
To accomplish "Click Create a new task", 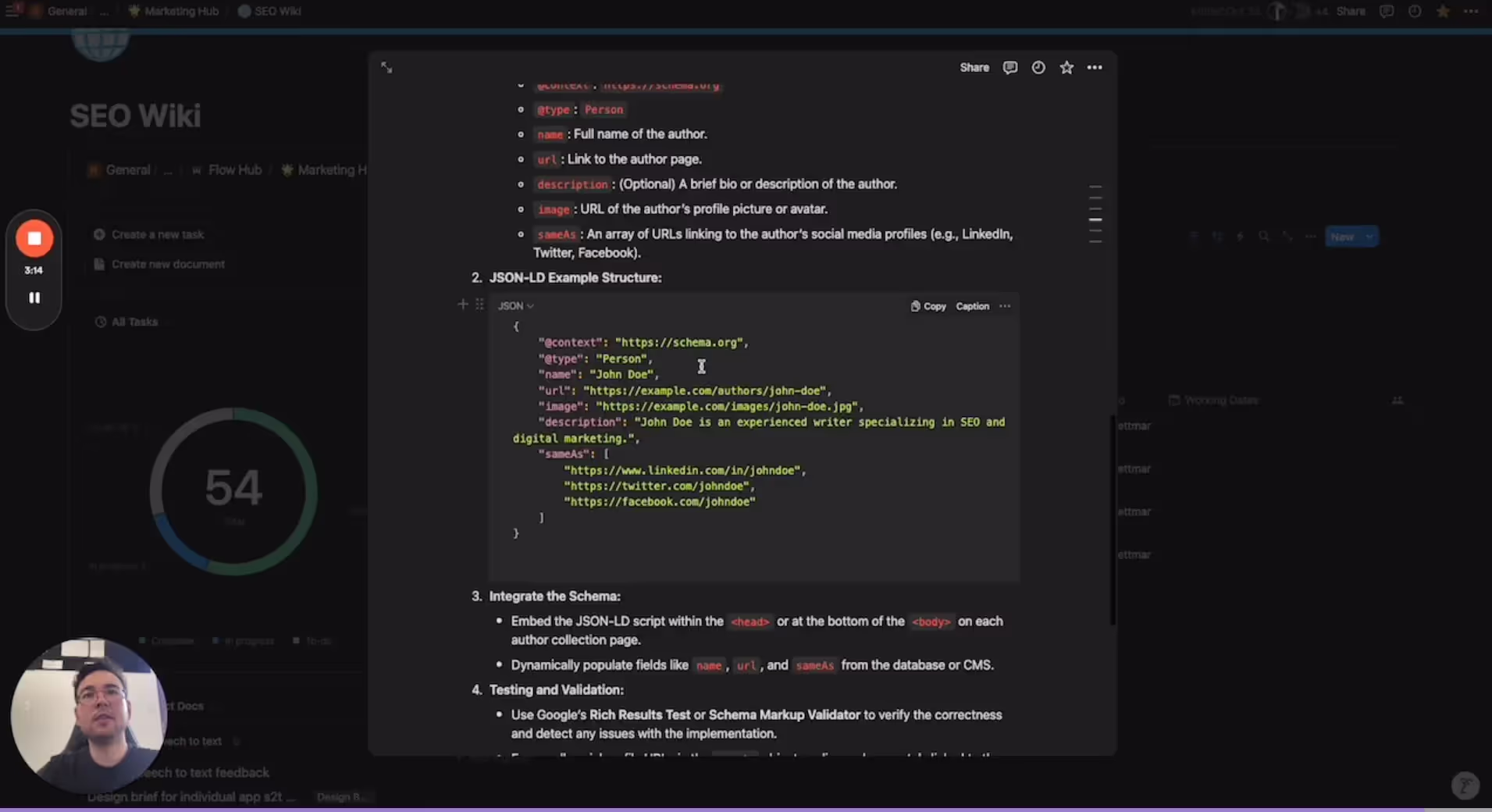I will pyautogui.click(x=149, y=234).
